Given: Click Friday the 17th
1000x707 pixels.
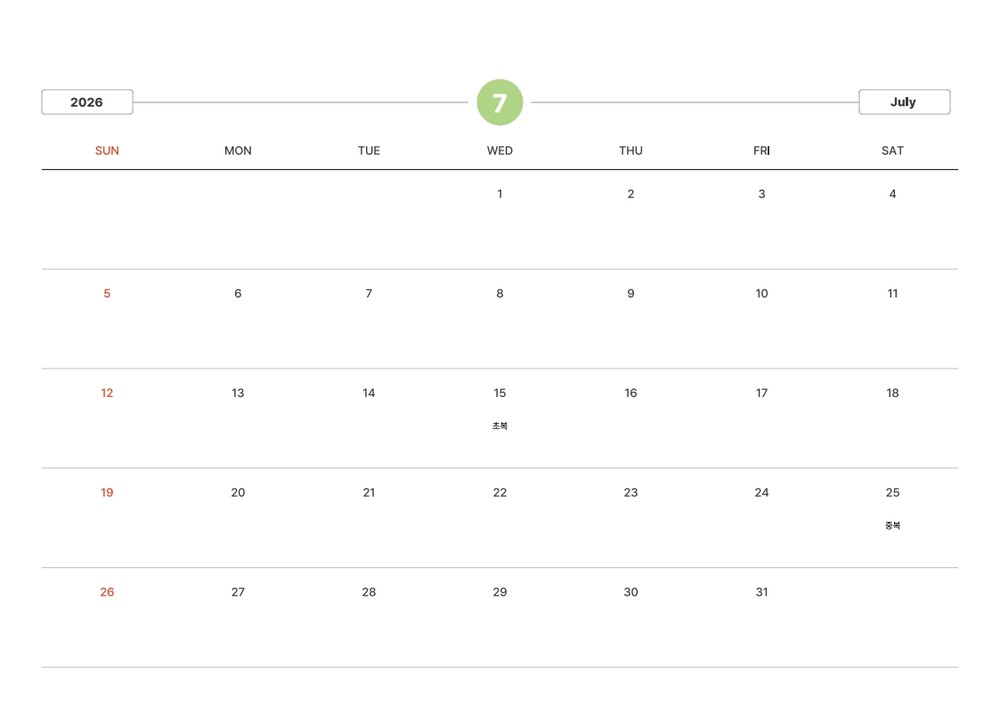Looking at the screenshot, I should (x=762, y=393).
